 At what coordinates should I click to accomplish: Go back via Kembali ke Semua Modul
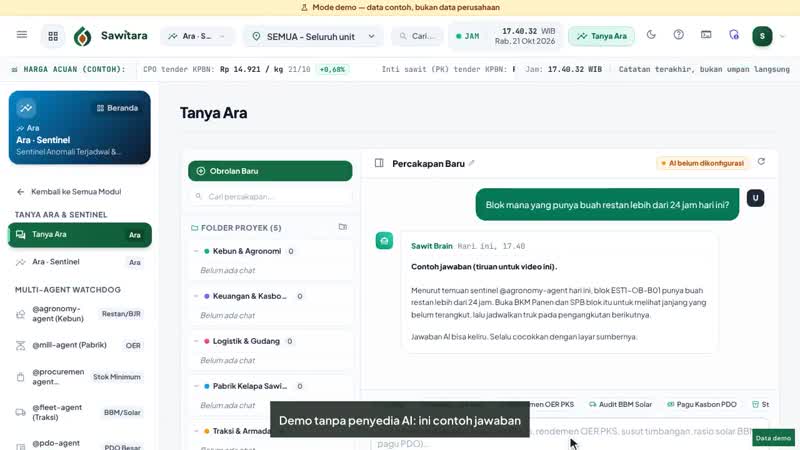[x=69, y=192]
